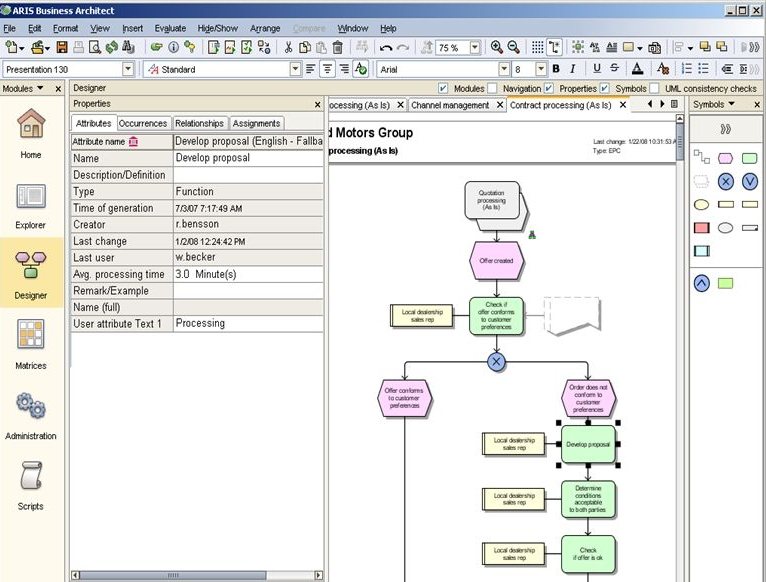Click the next tab arrow button
Screen dimensions: 766x582
[x=662, y=104]
